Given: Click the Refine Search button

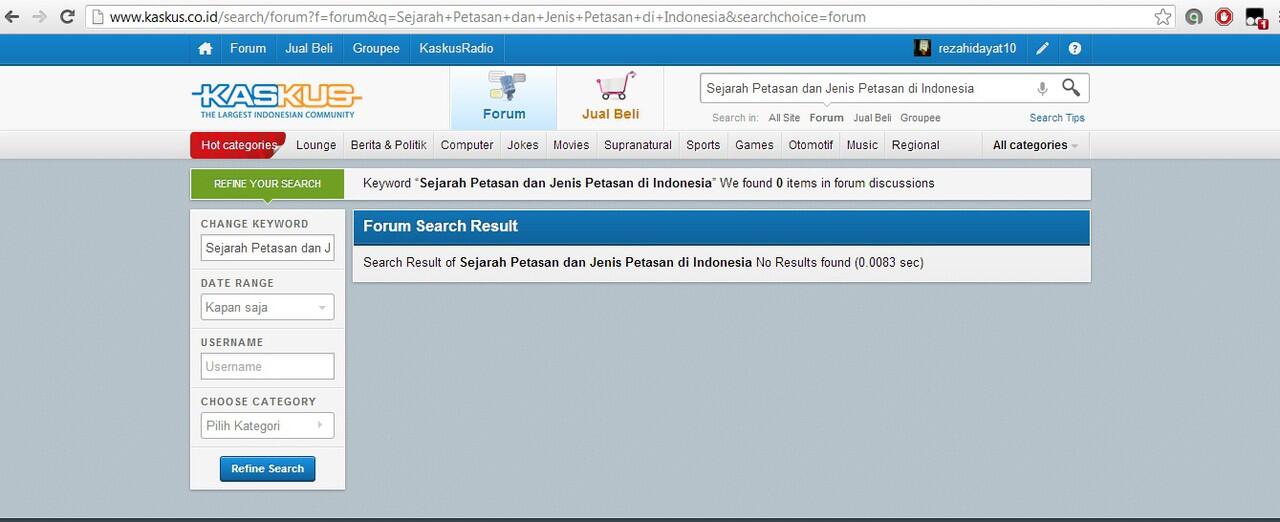Looking at the screenshot, I should coord(267,469).
